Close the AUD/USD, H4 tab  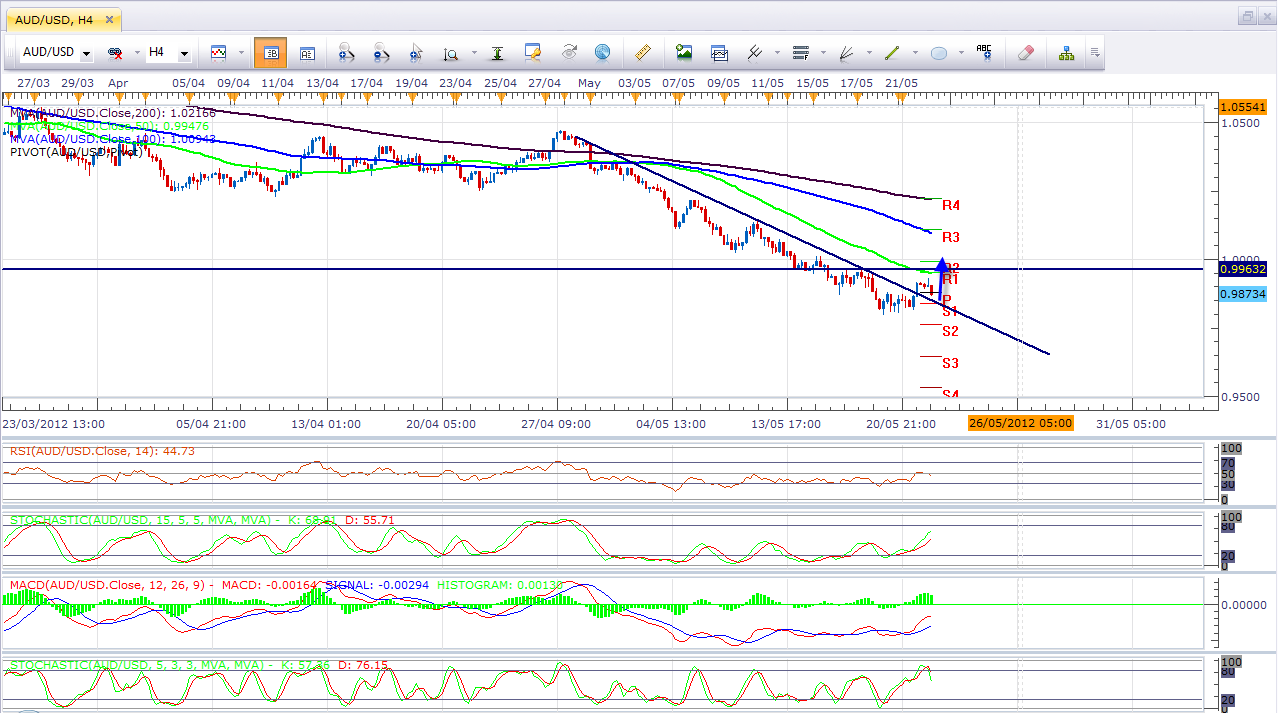coord(109,18)
